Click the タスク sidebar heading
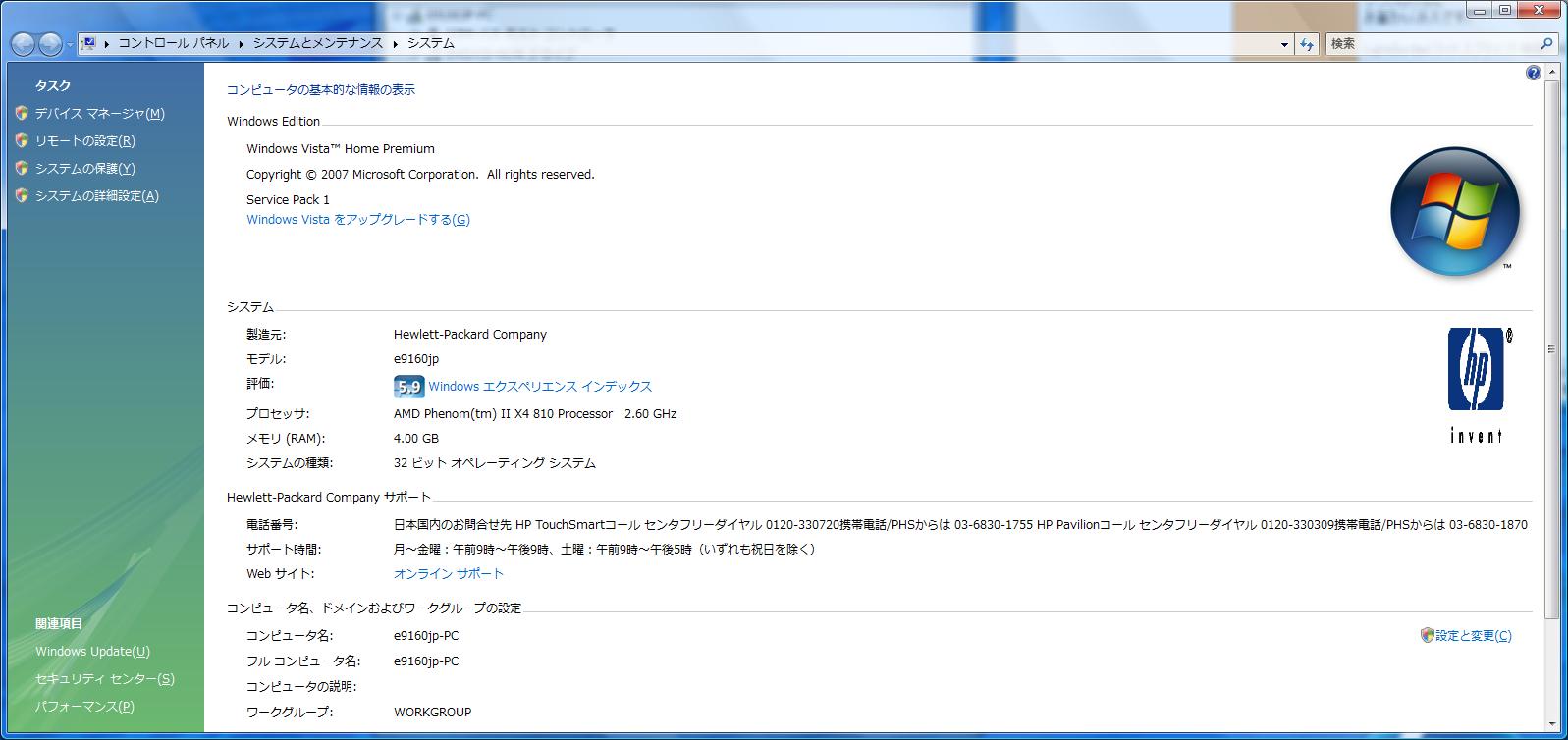 (53, 86)
